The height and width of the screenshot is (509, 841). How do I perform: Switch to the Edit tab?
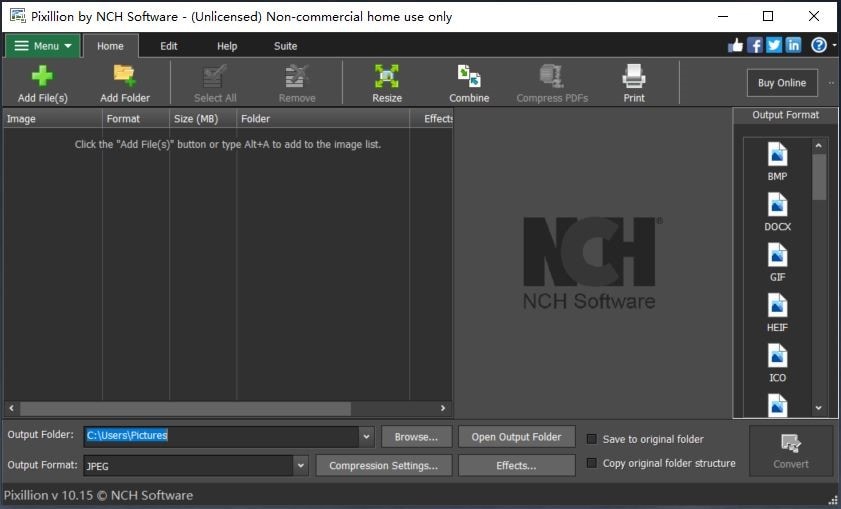click(168, 46)
